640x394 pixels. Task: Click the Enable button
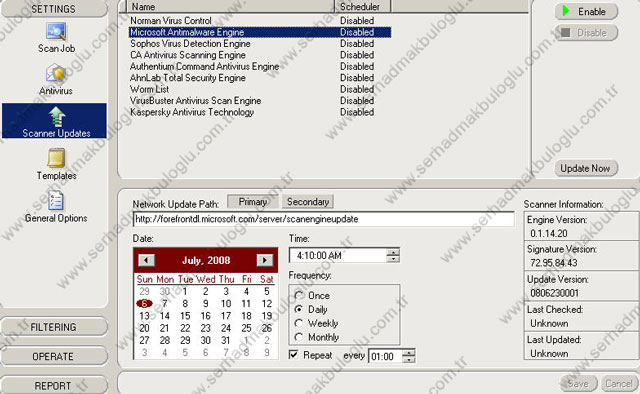pyautogui.click(x=586, y=11)
